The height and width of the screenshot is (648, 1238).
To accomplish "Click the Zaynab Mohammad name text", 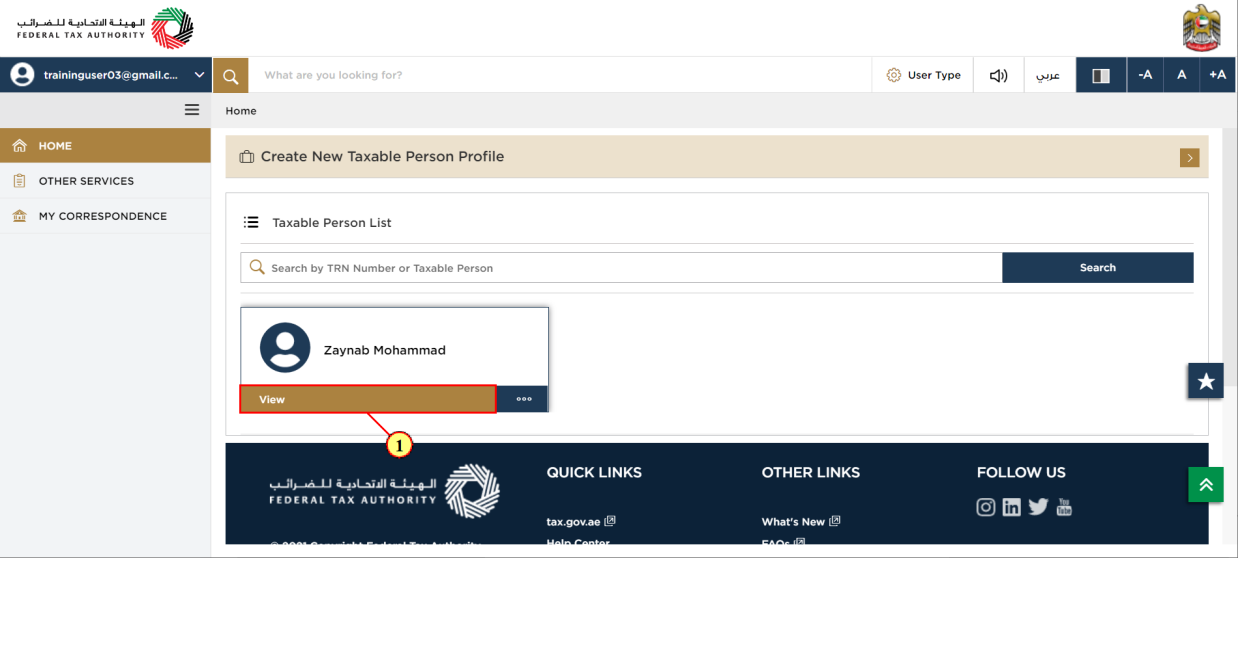I will point(385,350).
